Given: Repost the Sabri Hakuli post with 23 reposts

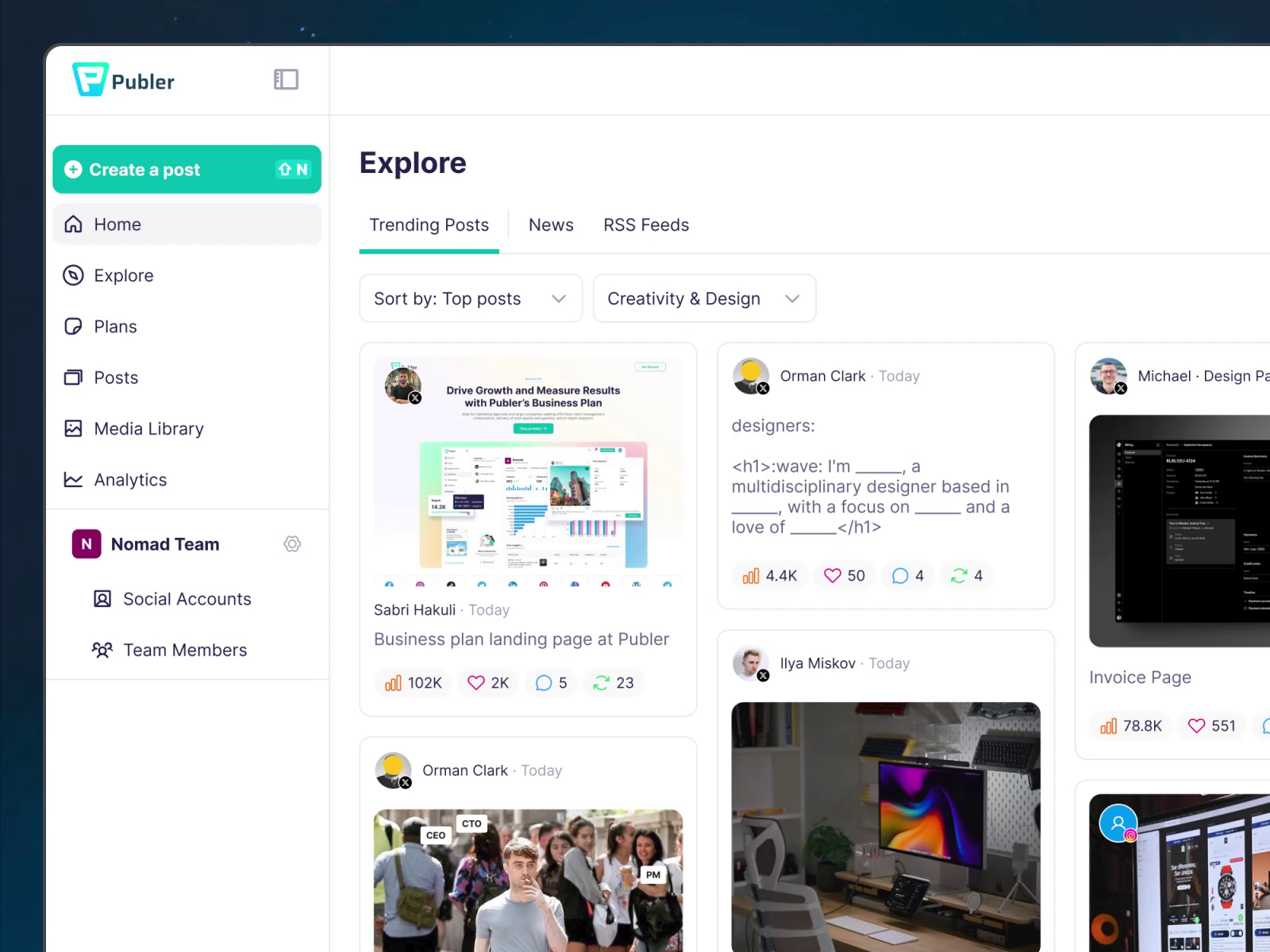Looking at the screenshot, I should click(602, 683).
